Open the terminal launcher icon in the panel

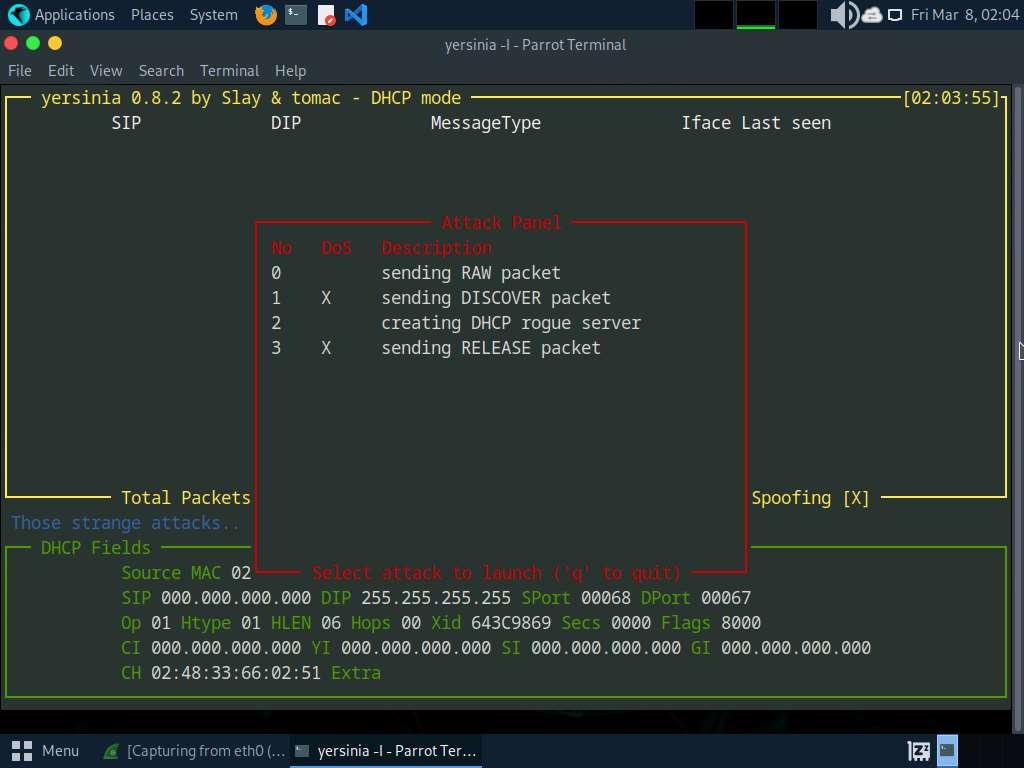295,15
